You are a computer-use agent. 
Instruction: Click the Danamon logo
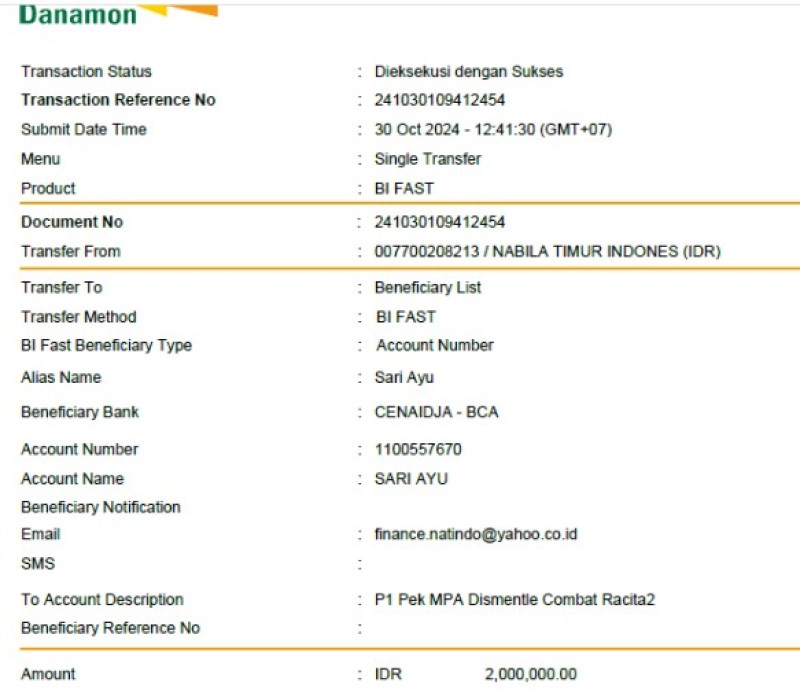pos(118,14)
